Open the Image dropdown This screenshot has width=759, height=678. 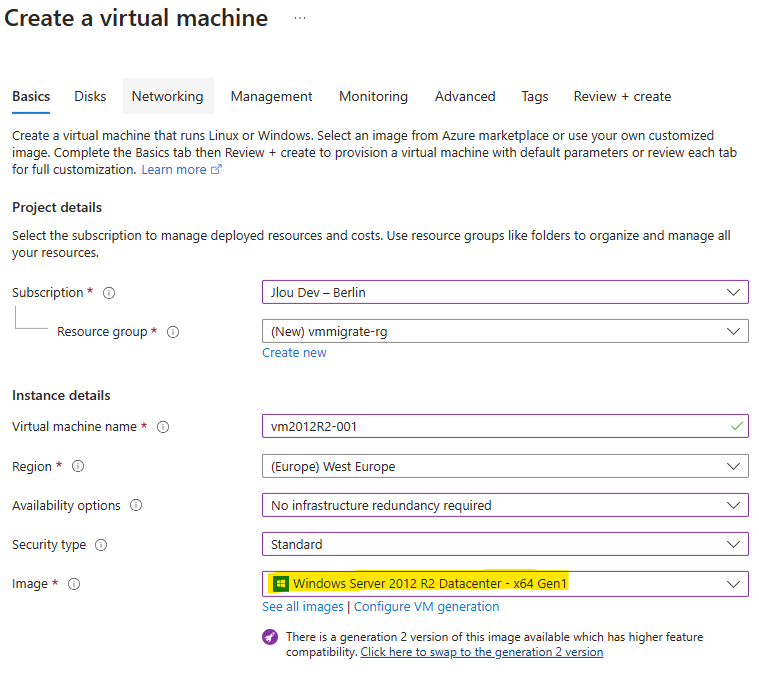pos(505,584)
